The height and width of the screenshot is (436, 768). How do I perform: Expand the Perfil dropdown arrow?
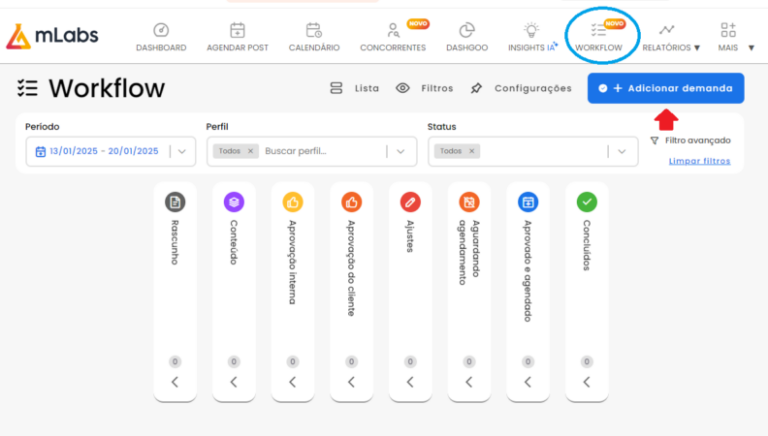(x=401, y=151)
